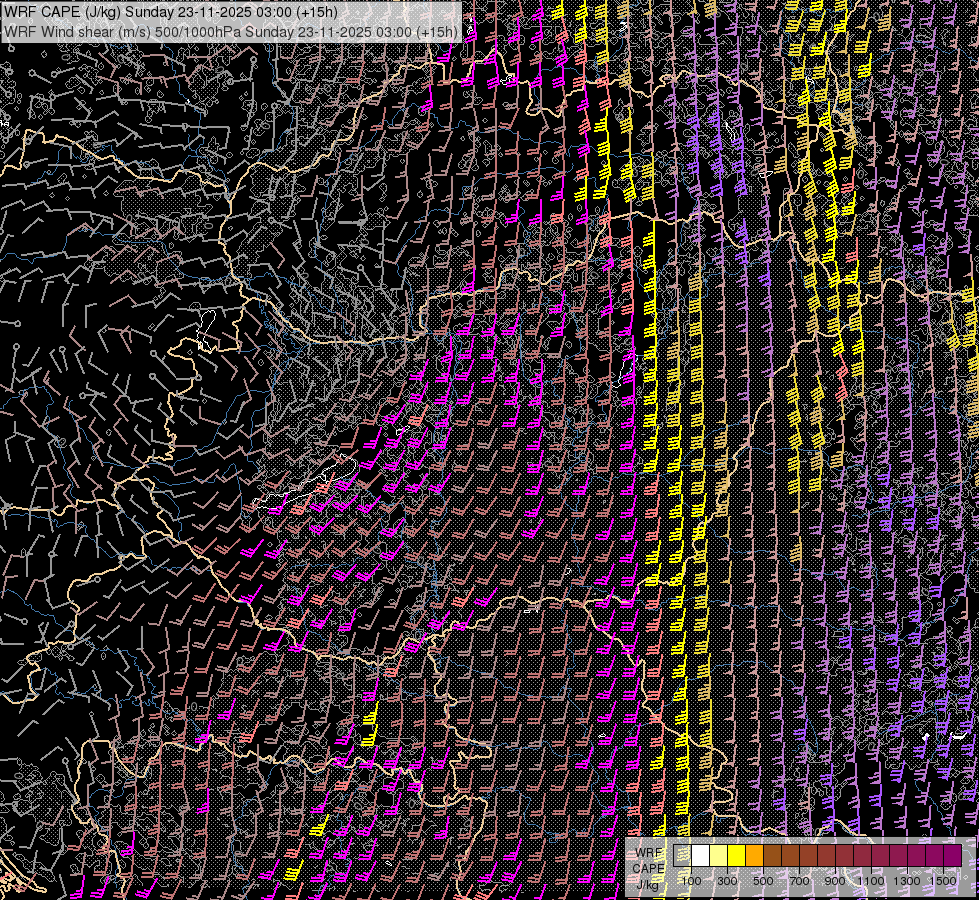Click the final purple swatch after 1500

(953, 856)
